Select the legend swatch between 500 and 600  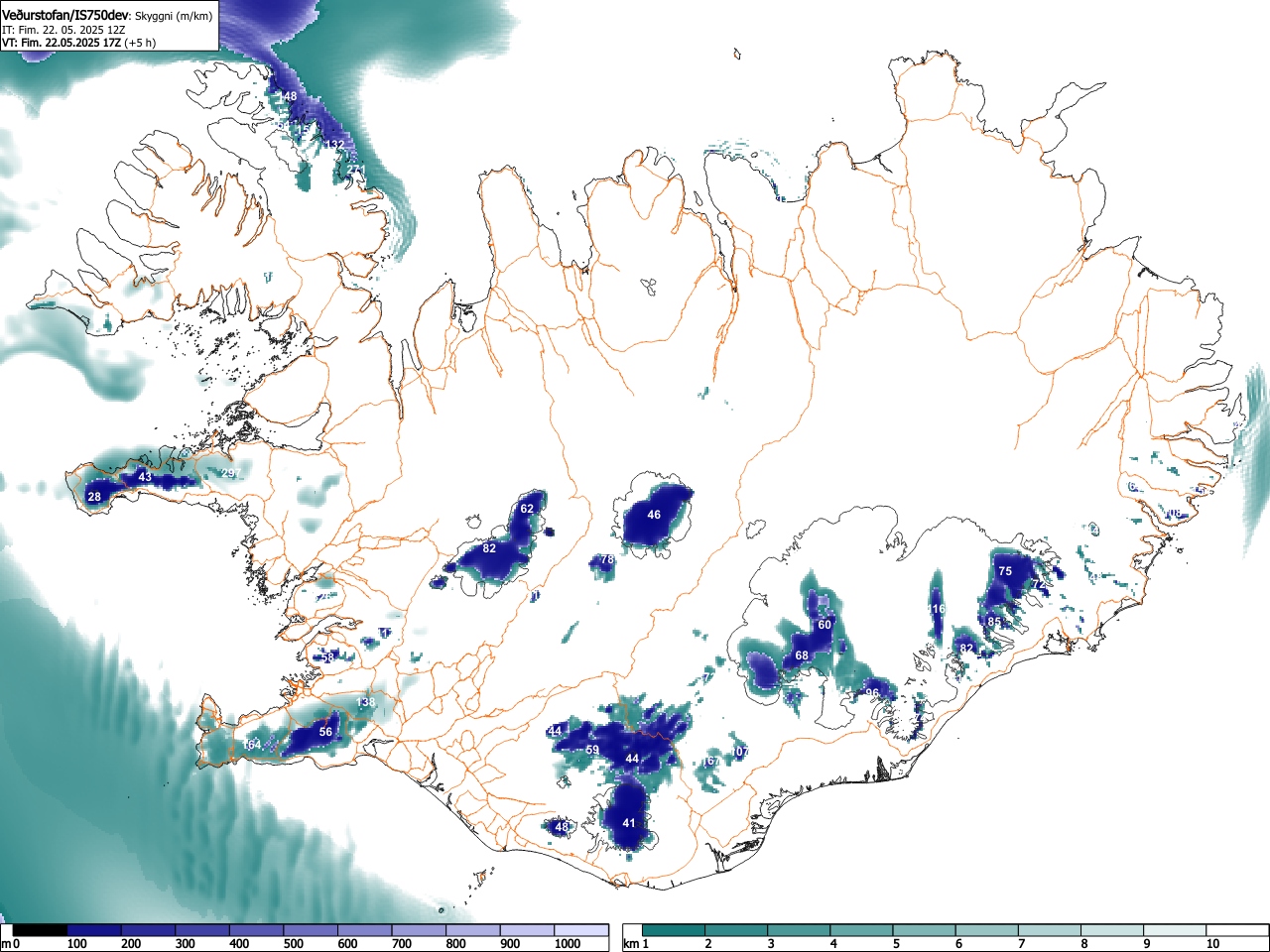coord(311,930)
